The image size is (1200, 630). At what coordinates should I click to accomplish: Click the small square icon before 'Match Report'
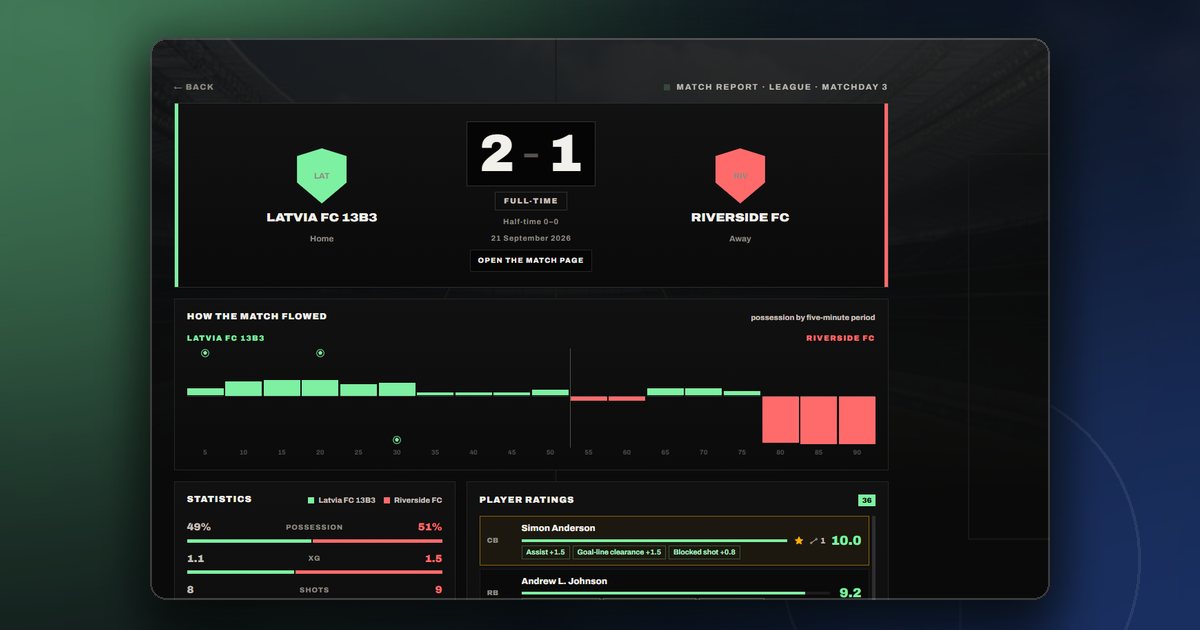667,87
